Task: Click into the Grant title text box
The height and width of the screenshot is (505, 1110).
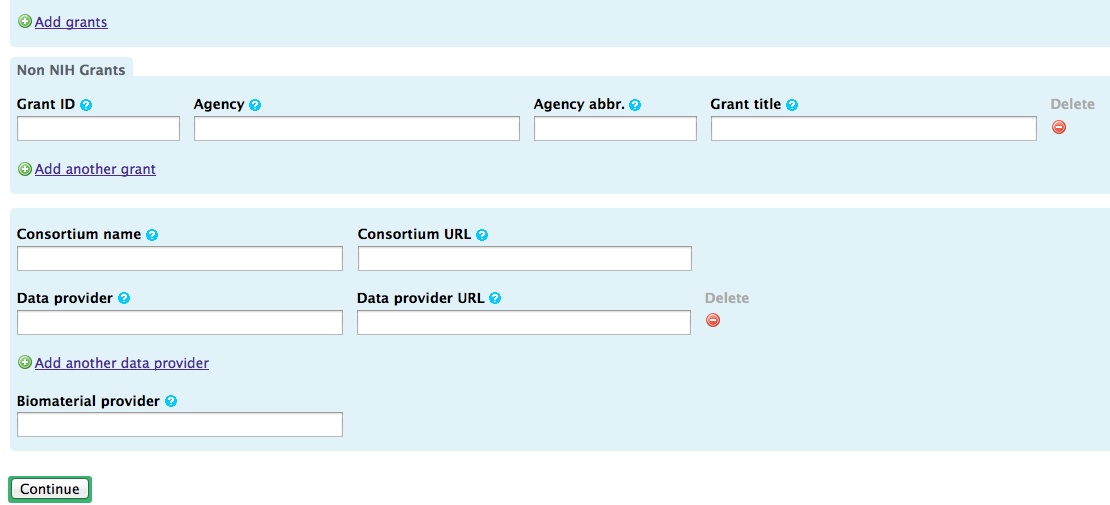Action: 873,128
